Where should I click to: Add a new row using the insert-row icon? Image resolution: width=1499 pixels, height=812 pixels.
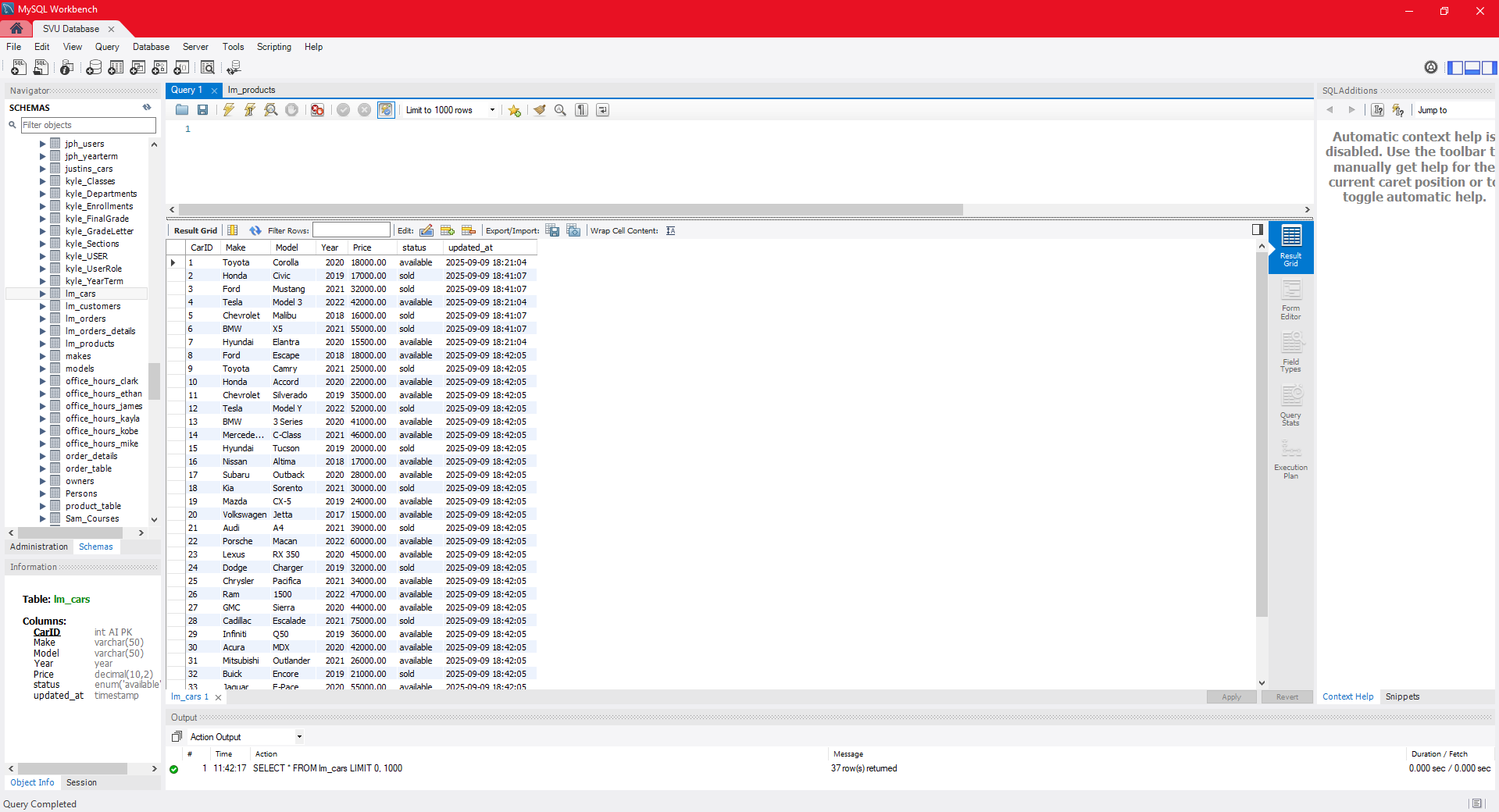point(448,230)
